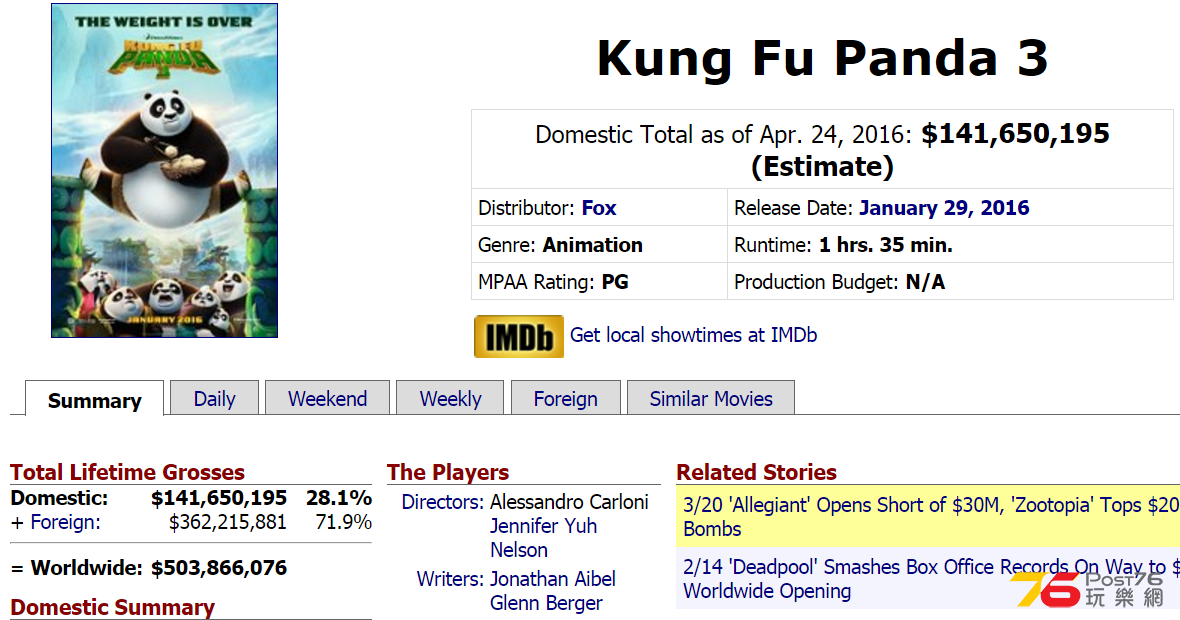Switch to the Weekend tab
Image resolution: width=1180 pixels, height=620 pixels.
pyautogui.click(x=327, y=398)
